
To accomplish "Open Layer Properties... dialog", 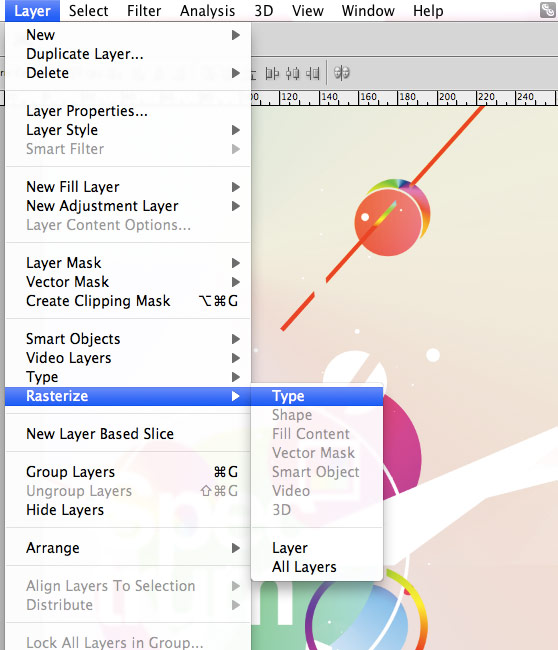I will [x=128, y=111].
